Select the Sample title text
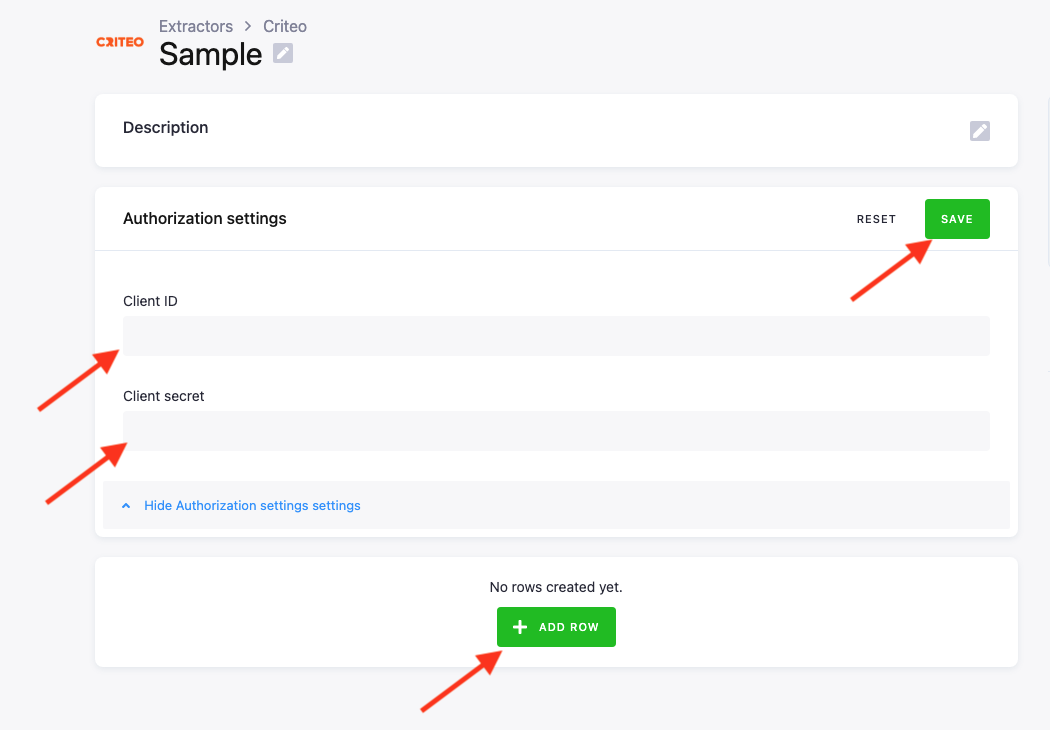Viewport: 1050px width, 730px height. tap(210, 54)
